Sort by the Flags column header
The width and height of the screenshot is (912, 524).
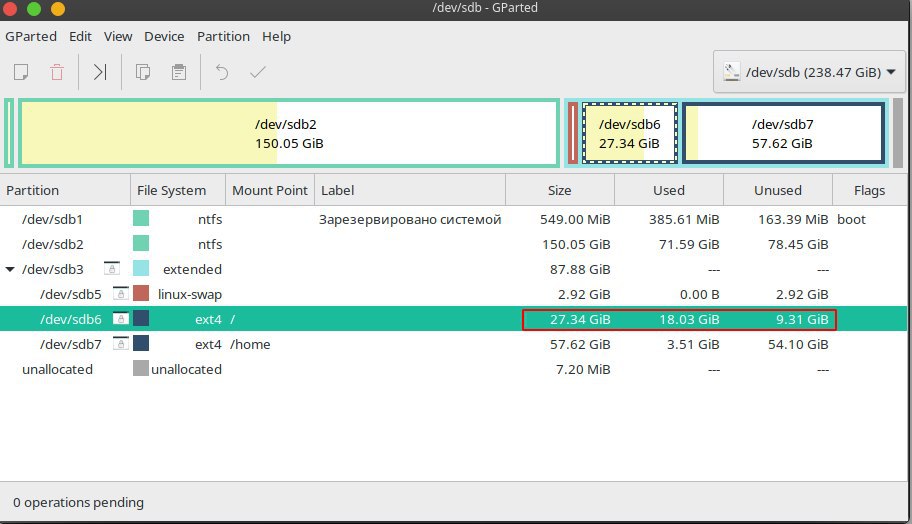(870, 190)
